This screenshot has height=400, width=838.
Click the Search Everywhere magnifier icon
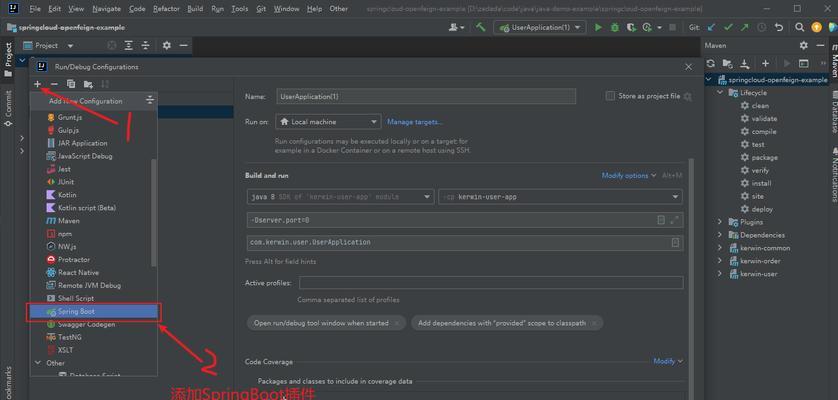(x=800, y=27)
